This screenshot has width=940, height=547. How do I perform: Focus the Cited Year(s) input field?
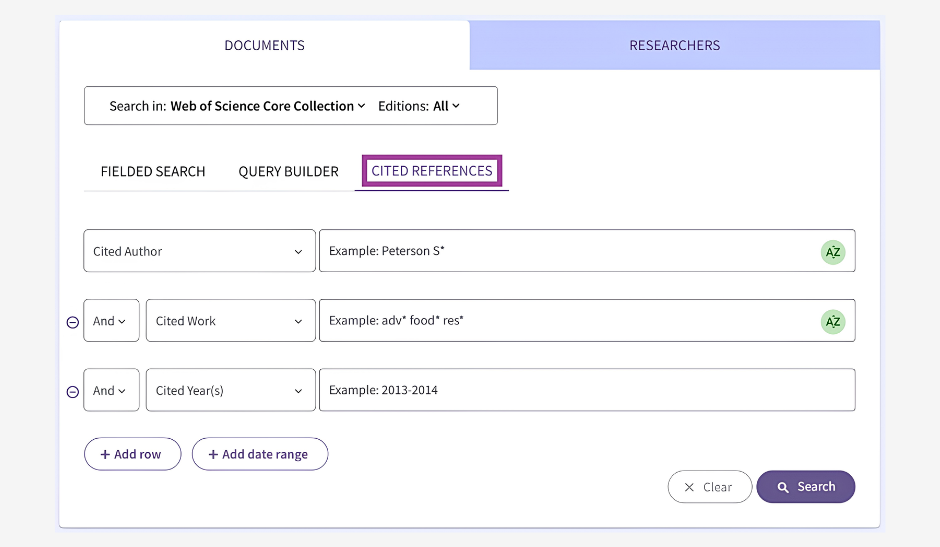click(588, 390)
